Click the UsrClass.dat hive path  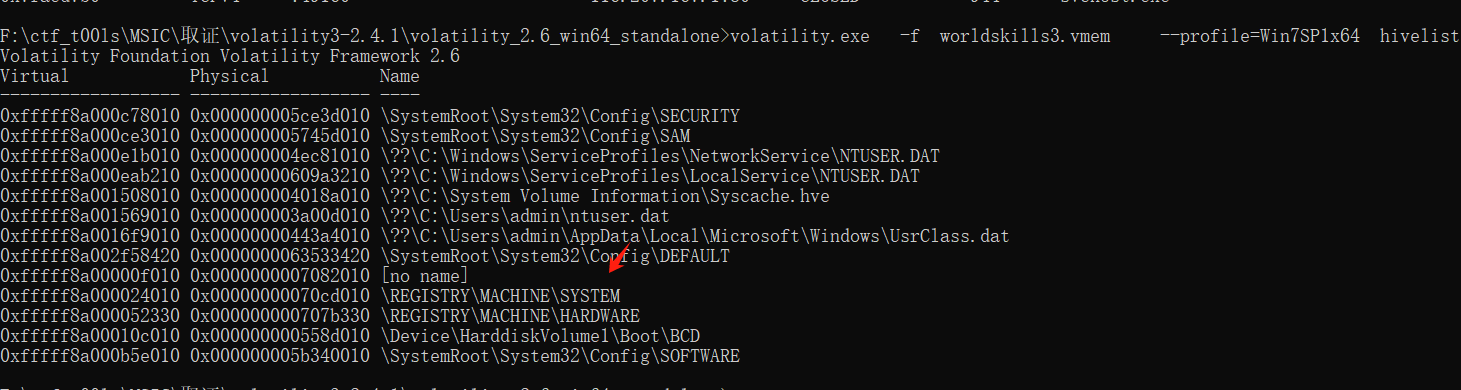[695, 236]
